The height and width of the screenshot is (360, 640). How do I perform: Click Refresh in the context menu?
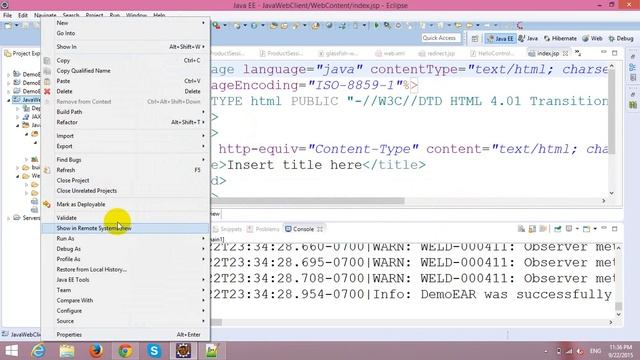pyautogui.click(x=126, y=170)
